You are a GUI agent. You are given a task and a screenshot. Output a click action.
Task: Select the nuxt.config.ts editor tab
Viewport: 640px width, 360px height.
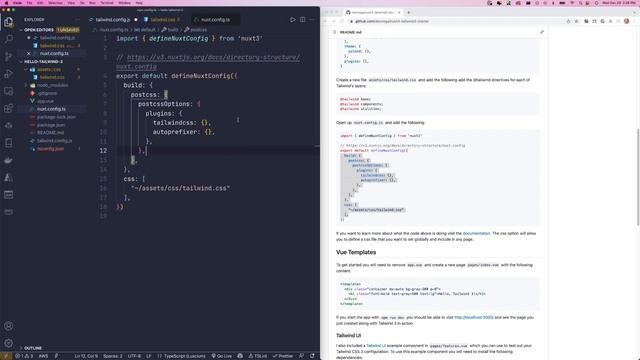[x=215, y=20]
